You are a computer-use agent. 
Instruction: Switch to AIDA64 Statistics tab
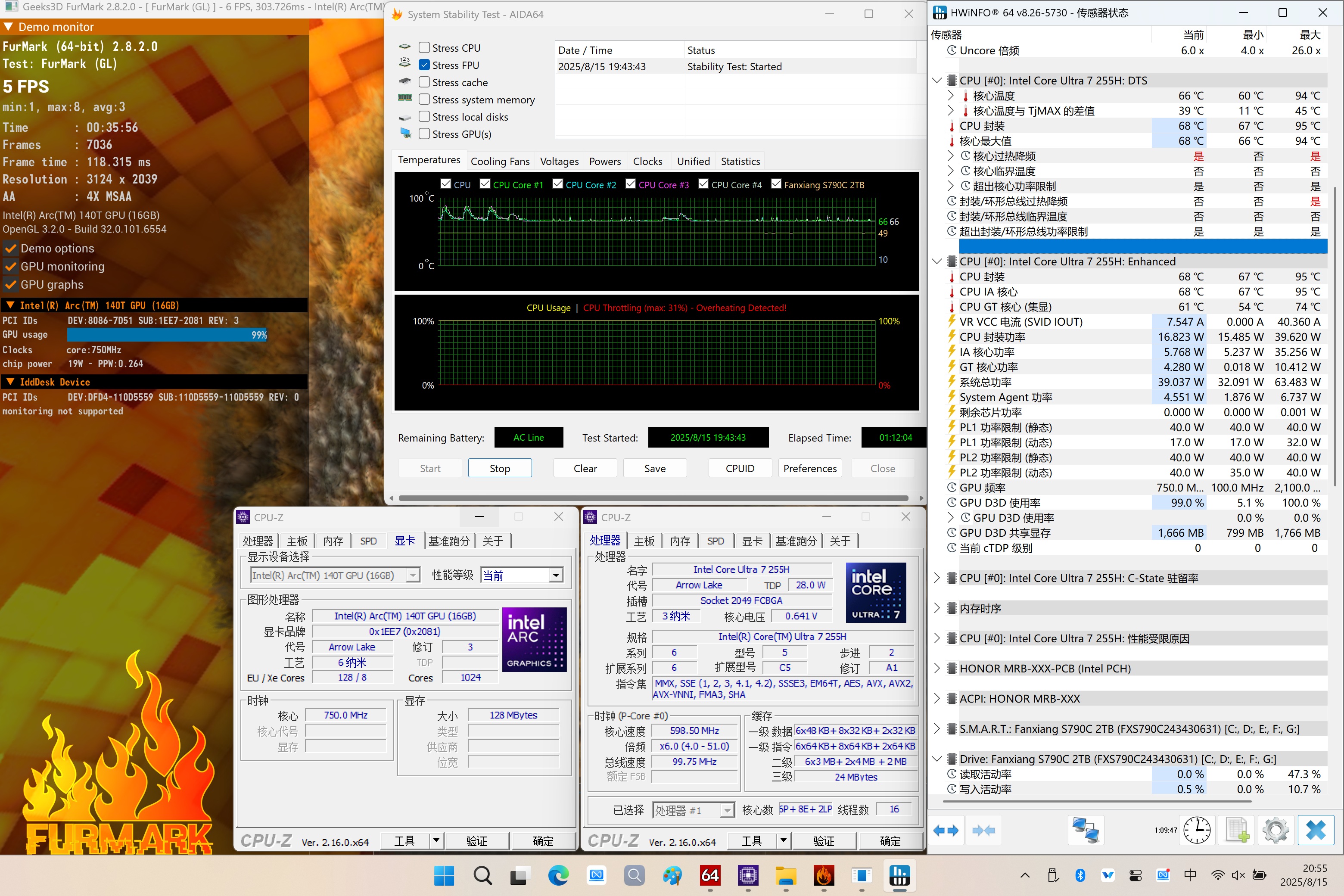click(740, 161)
